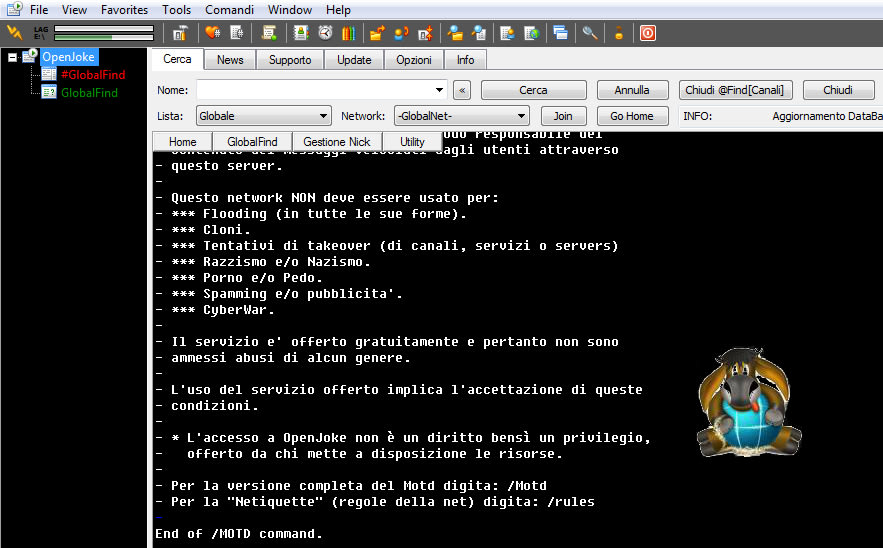
Task: Collapse the OpenJoke server tree node
Action: tap(12, 57)
